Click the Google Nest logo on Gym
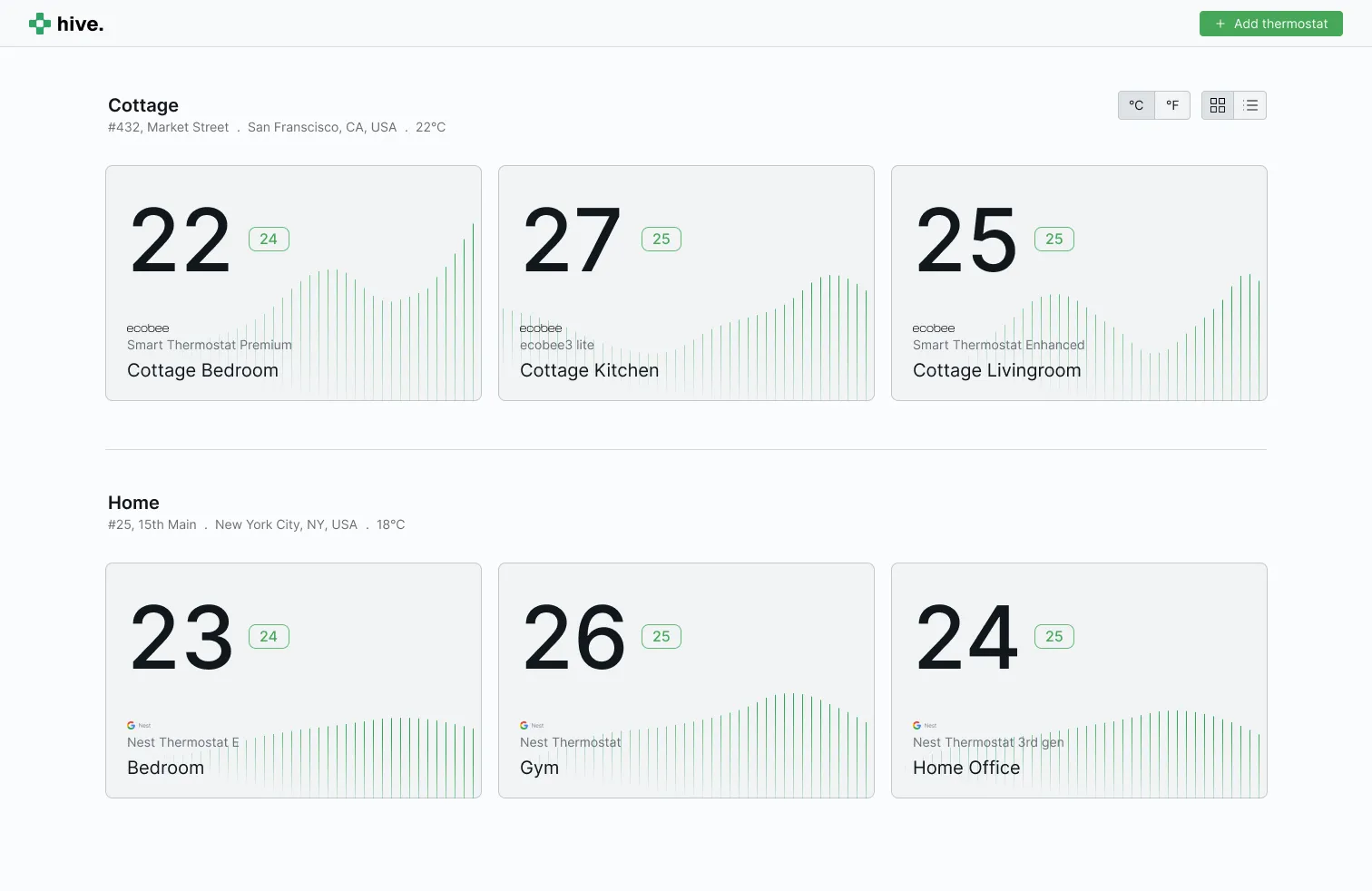The width and height of the screenshot is (1372, 891). coord(532,726)
